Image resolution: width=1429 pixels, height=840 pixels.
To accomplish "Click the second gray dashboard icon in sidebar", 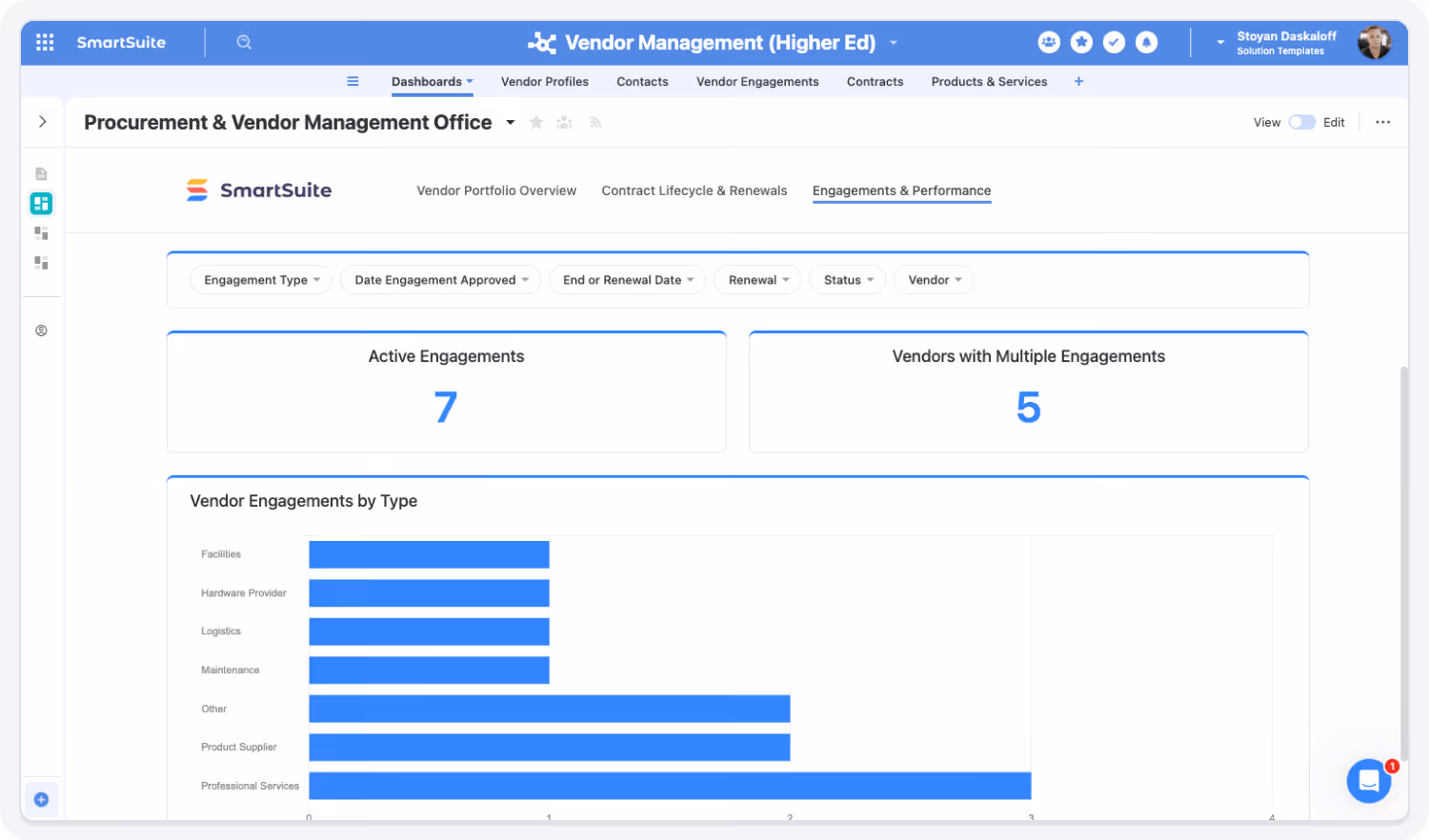I will 41,262.
